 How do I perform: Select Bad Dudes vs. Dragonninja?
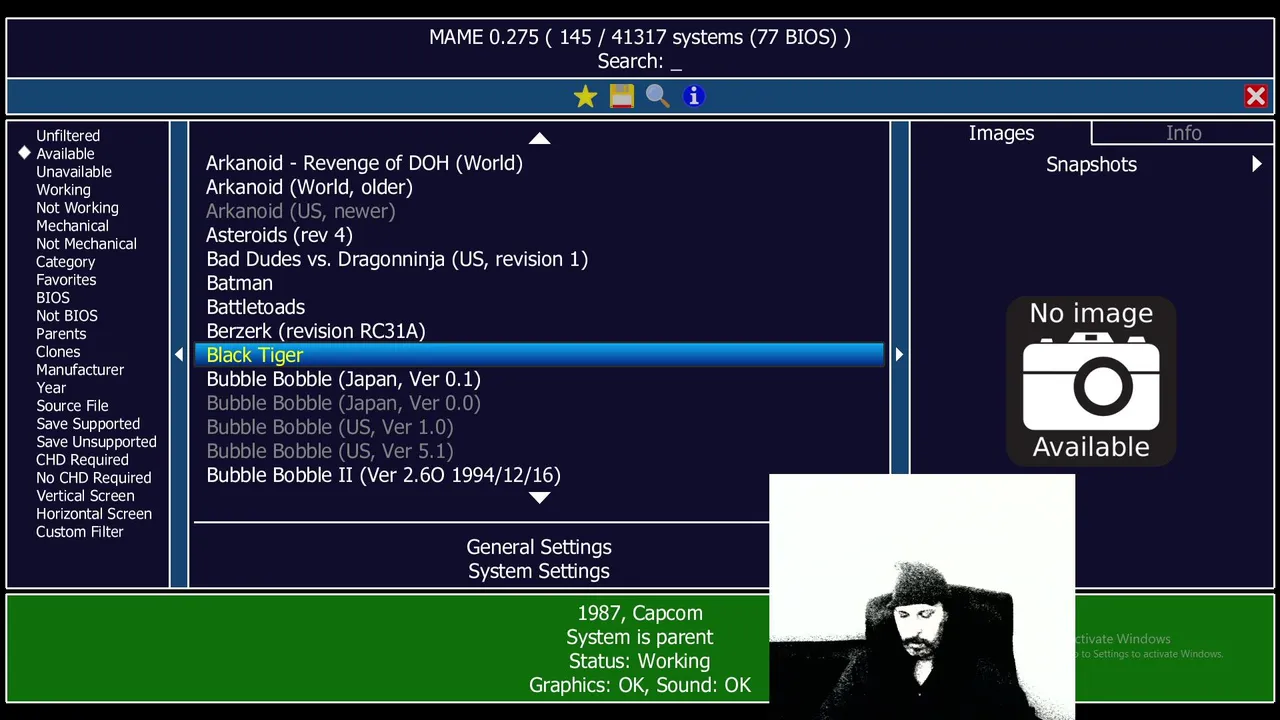point(539,259)
